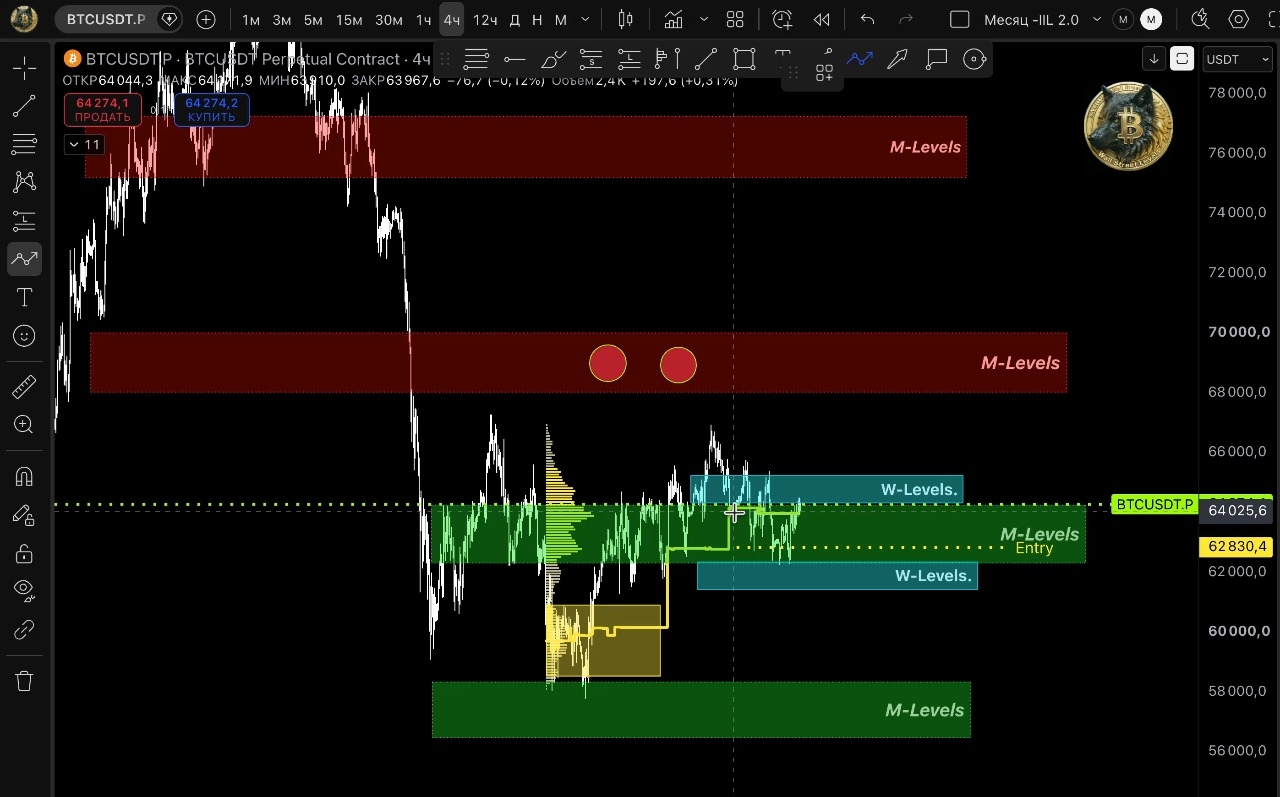Click the add-to-favorites grid plus icon

[x=824, y=73]
